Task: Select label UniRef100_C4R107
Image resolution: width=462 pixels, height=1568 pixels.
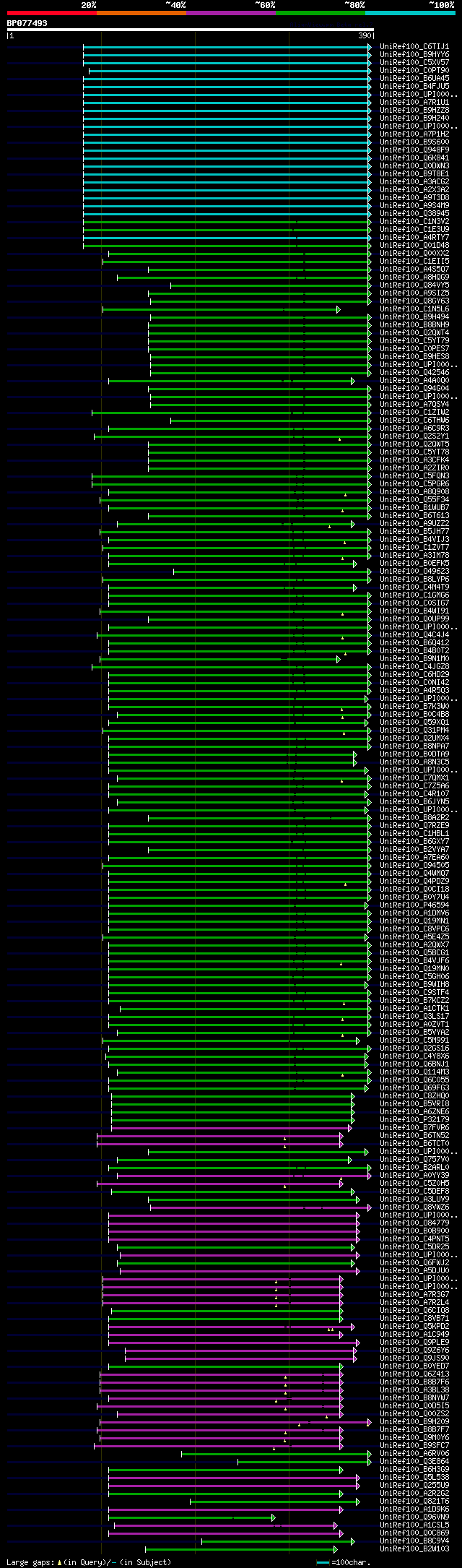Action: (414, 794)
